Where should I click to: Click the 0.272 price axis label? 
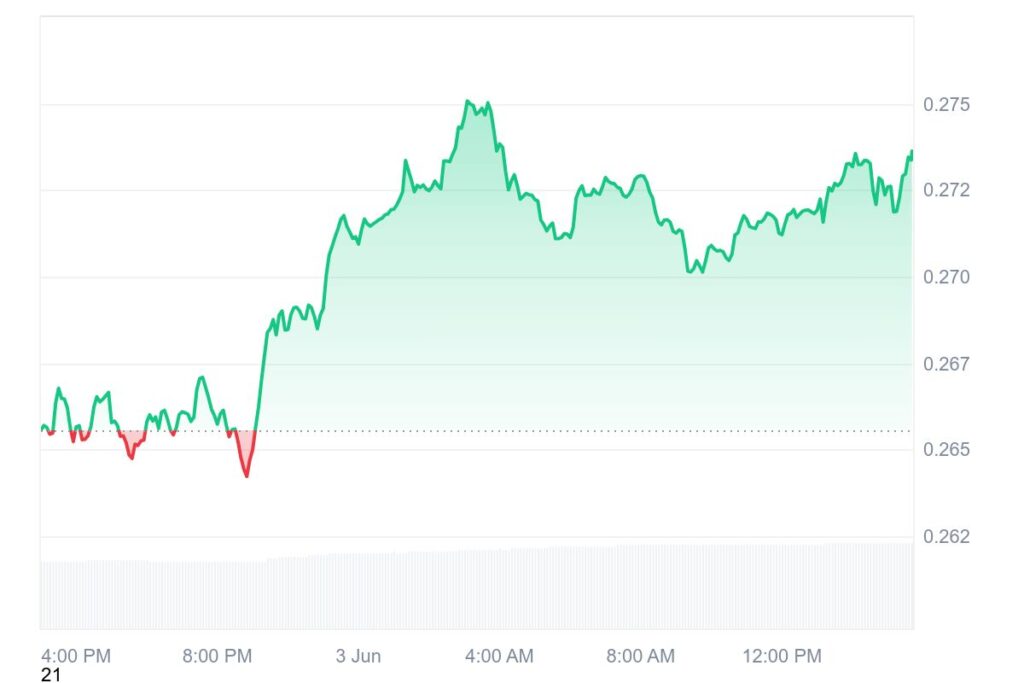click(945, 190)
